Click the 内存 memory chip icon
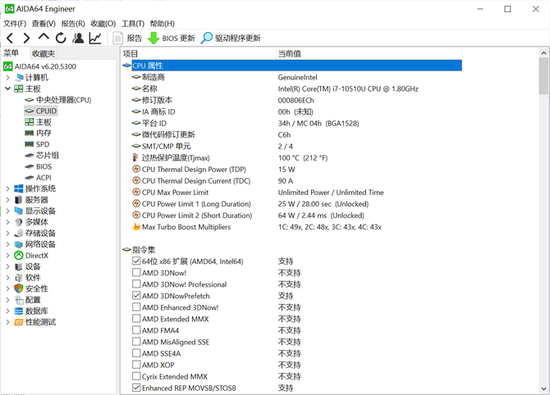Viewport: 550px width, 395px height. (x=29, y=133)
